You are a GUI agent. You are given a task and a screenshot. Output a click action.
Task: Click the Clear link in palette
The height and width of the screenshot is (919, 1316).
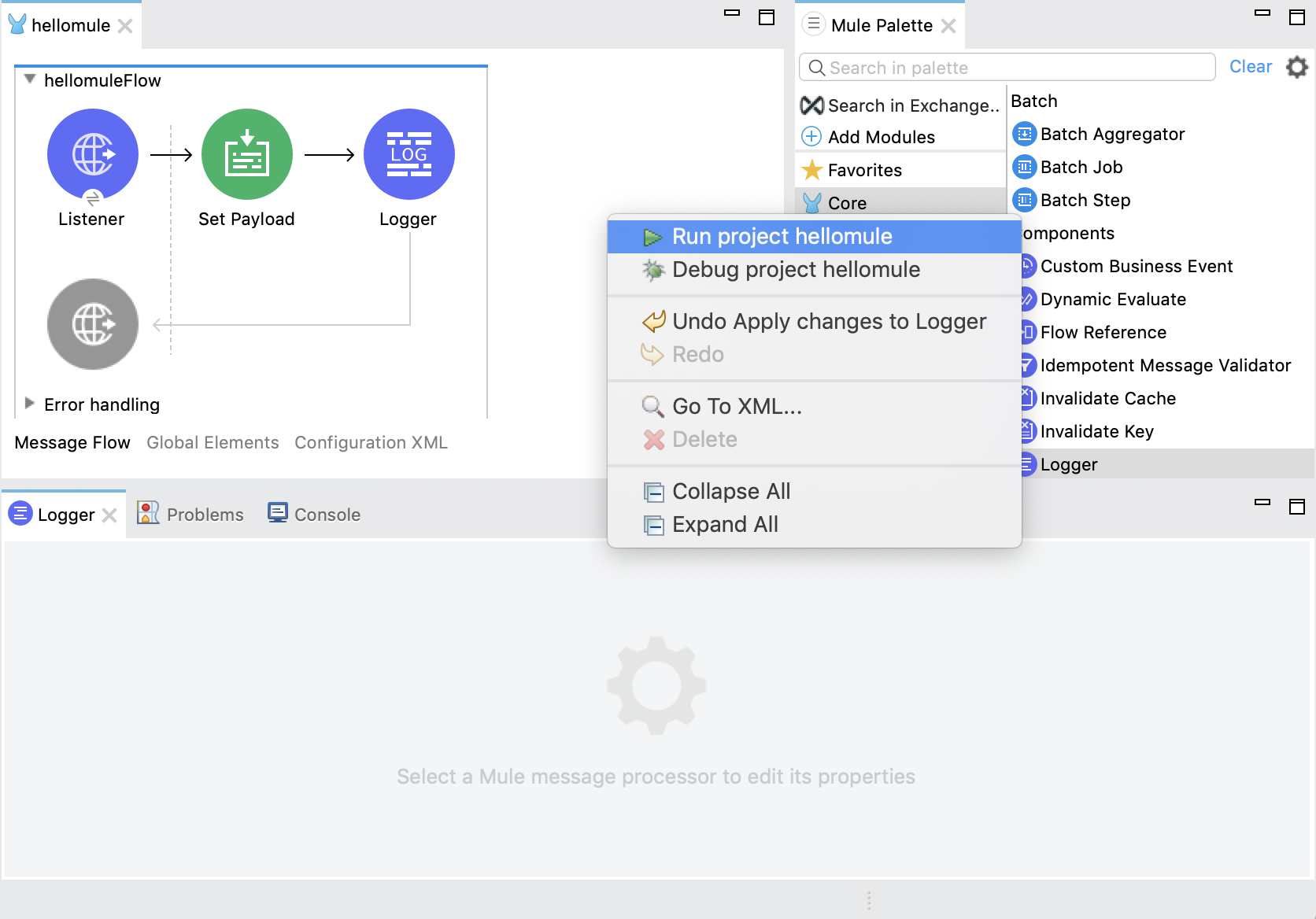[x=1250, y=67]
